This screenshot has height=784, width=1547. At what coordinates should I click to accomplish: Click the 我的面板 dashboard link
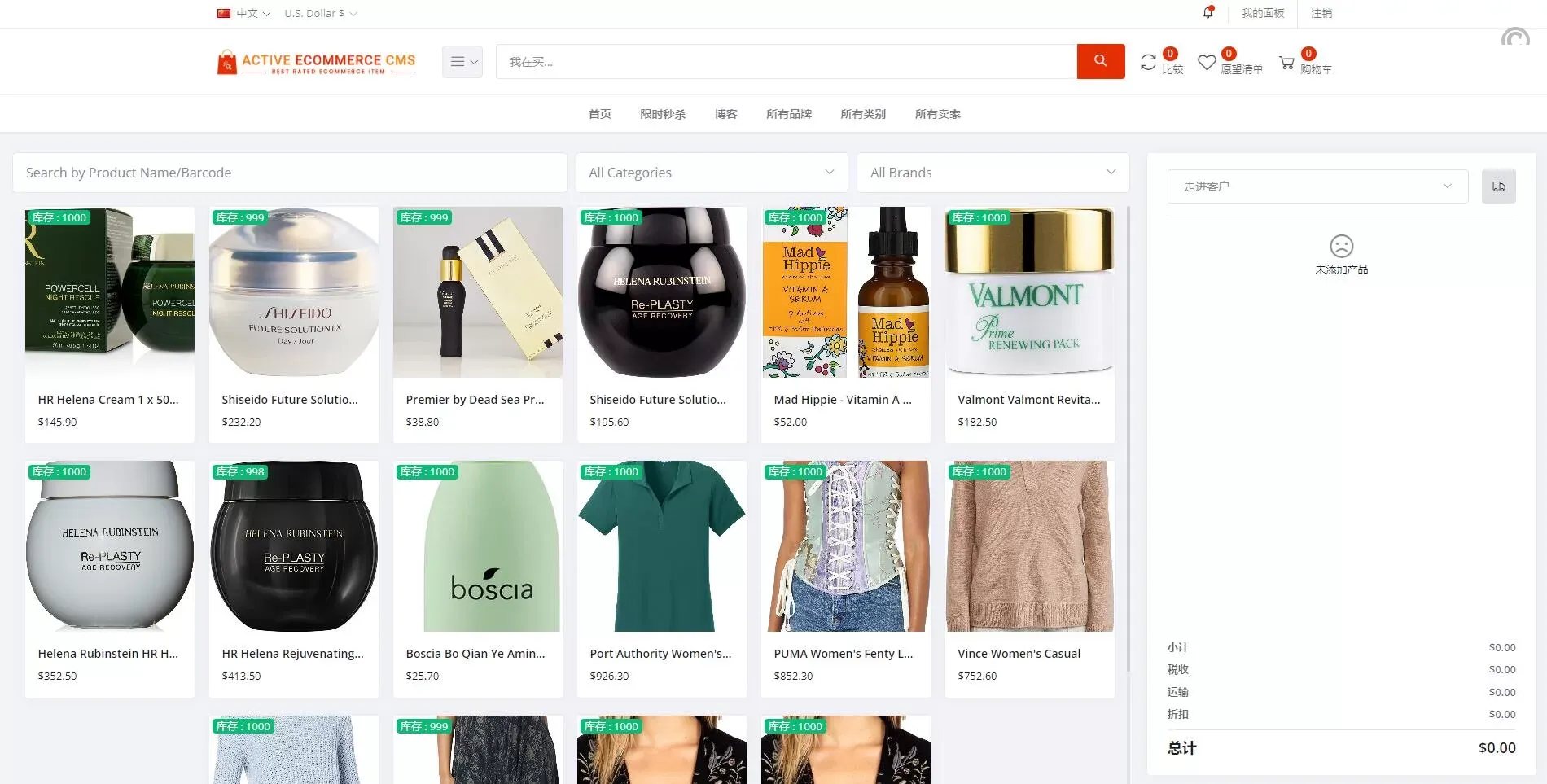tap(1262, 13)
